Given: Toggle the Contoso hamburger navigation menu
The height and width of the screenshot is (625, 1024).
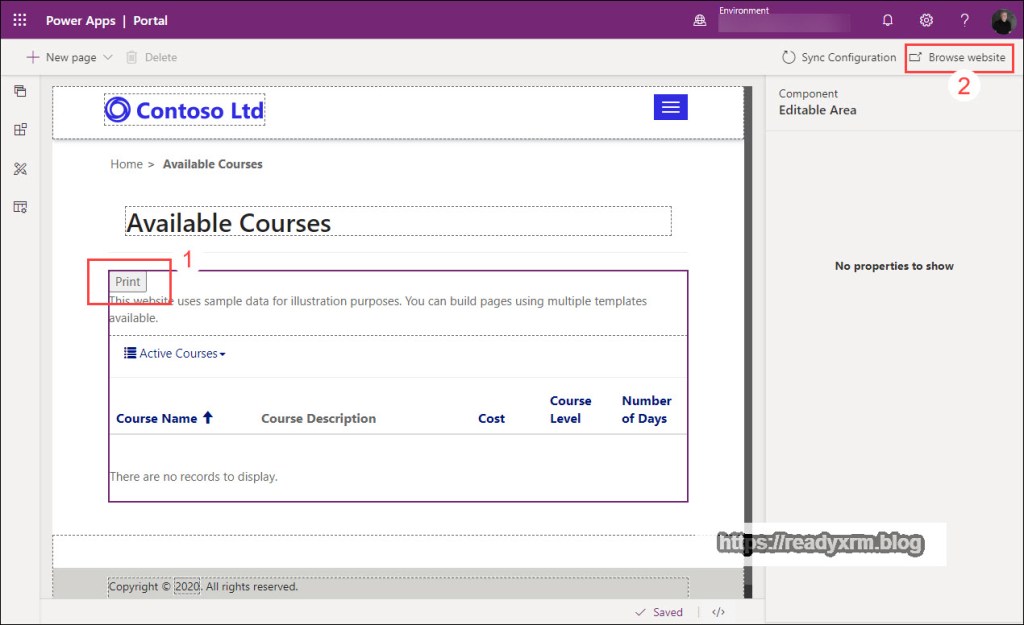Looking at the screenshot, I should point(670,107).
